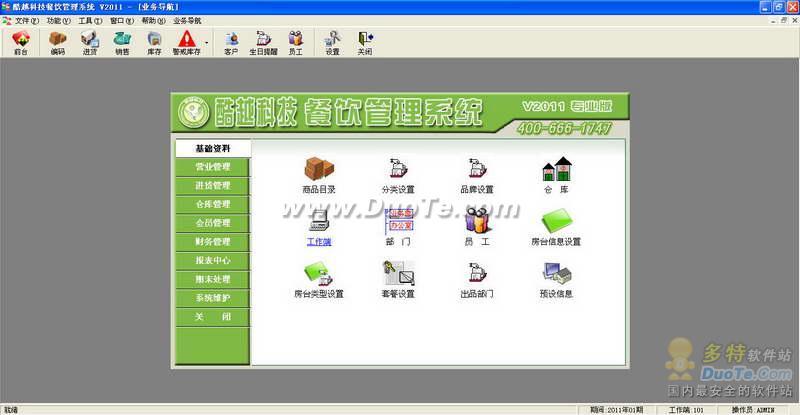Screen dimensions: 800x415
Task: Switch to 营业管理 in the sidebar
Action: point(213,167)
